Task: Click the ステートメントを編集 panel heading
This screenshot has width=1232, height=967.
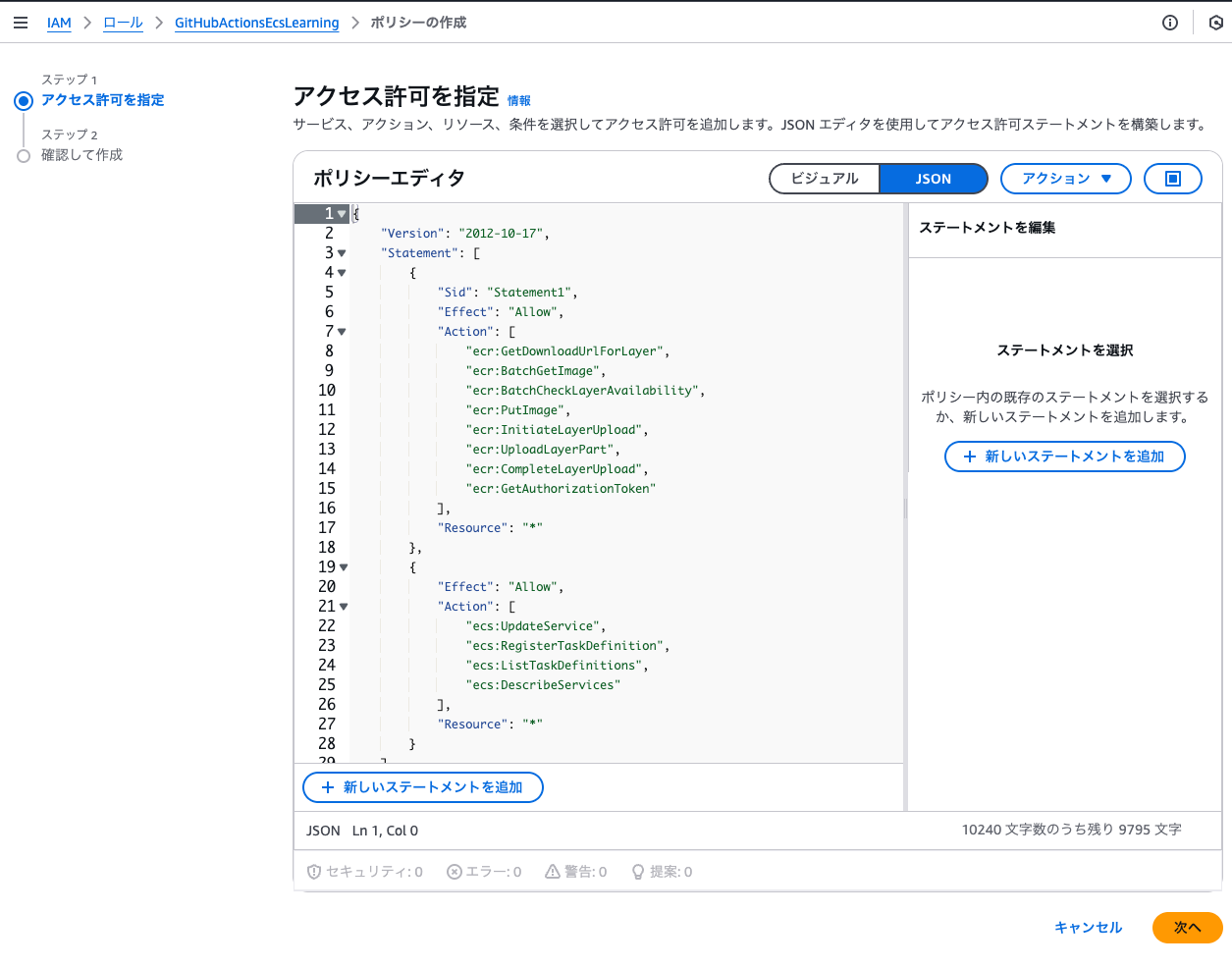Action: [987, 228]
